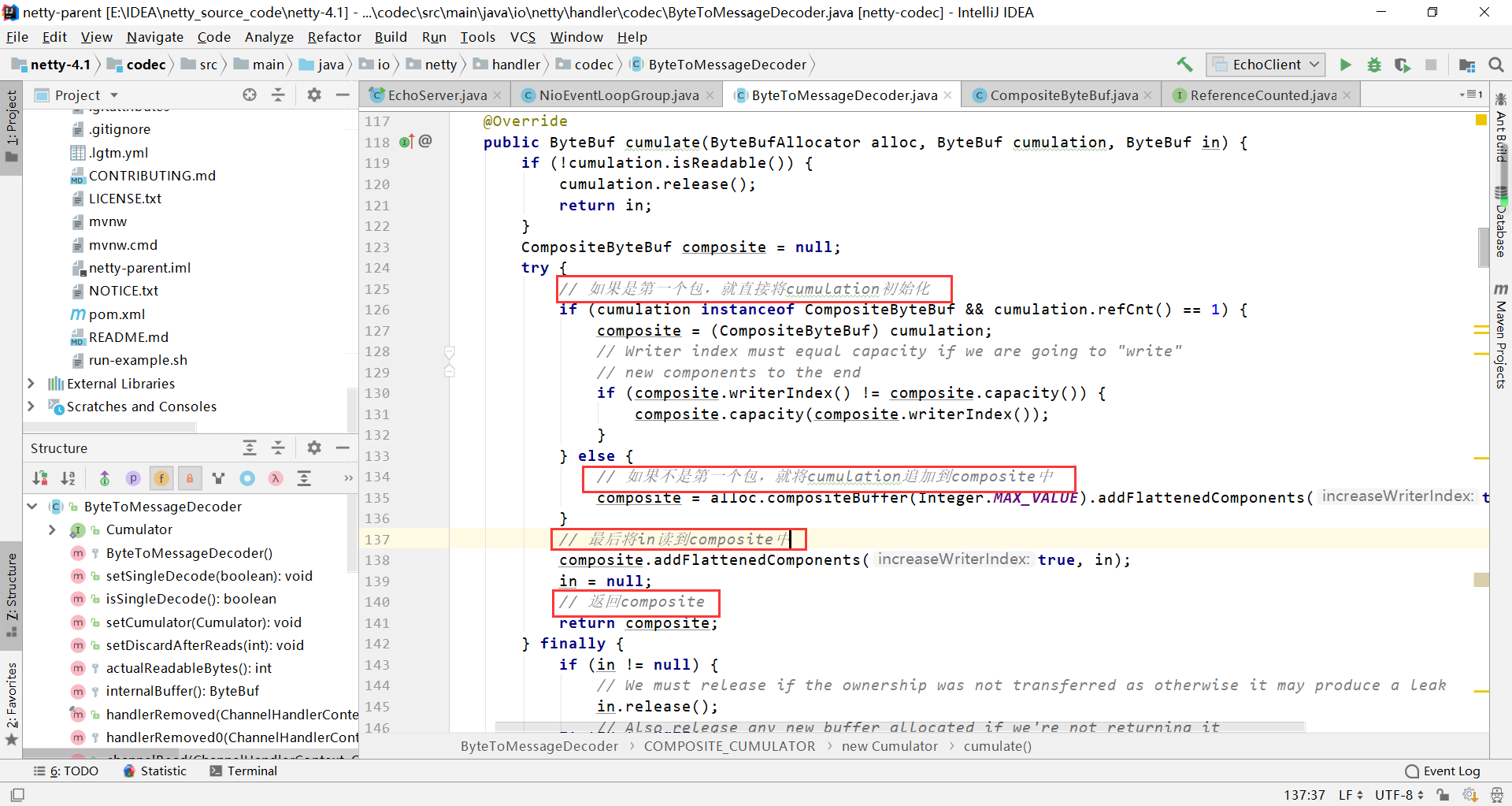Click yellow warning marker on error stripe top
This screenshot has width=1512, height=806.
1480,121
